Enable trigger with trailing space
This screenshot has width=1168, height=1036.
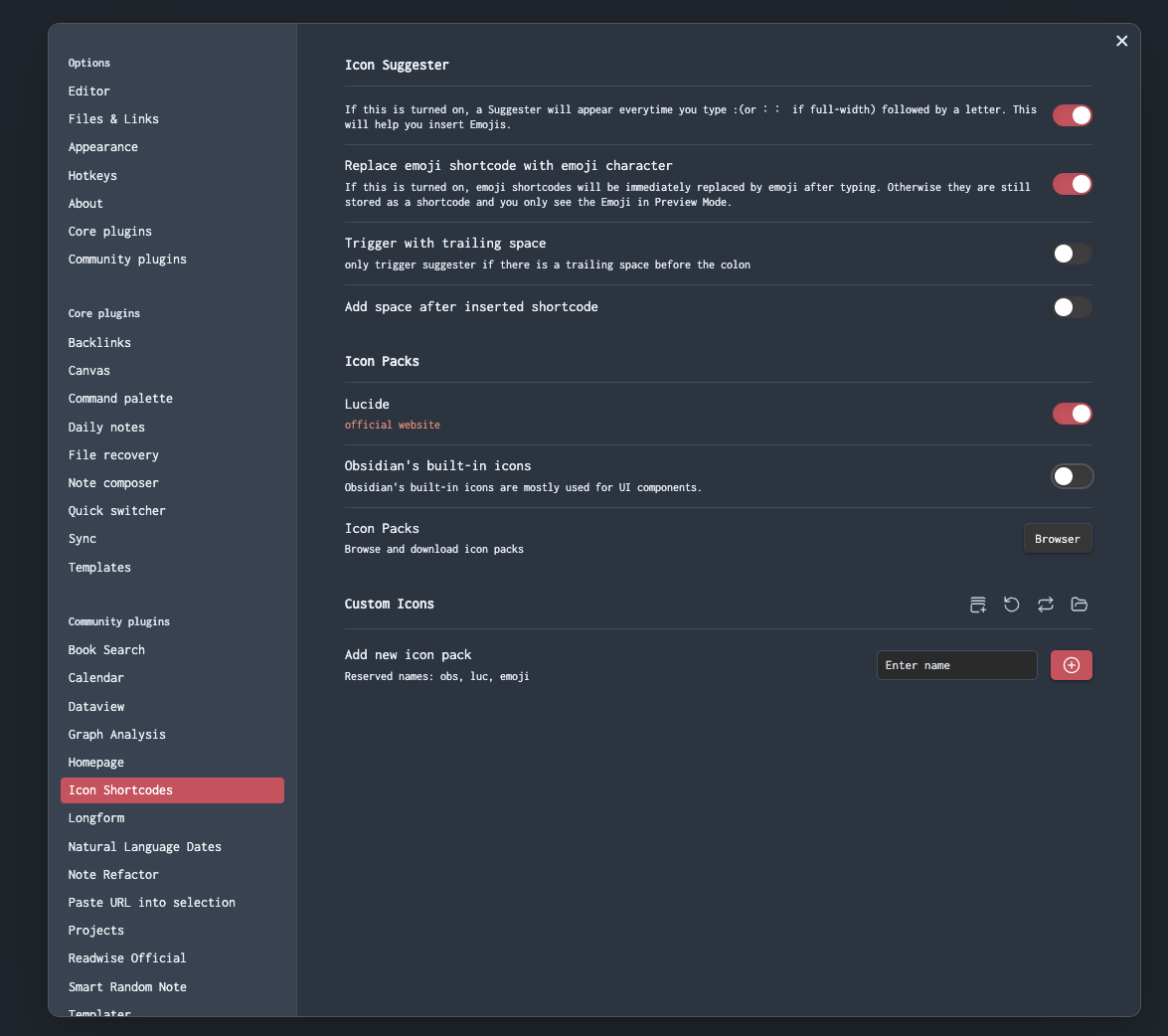pyautogui.click(x=1072, y=254)
